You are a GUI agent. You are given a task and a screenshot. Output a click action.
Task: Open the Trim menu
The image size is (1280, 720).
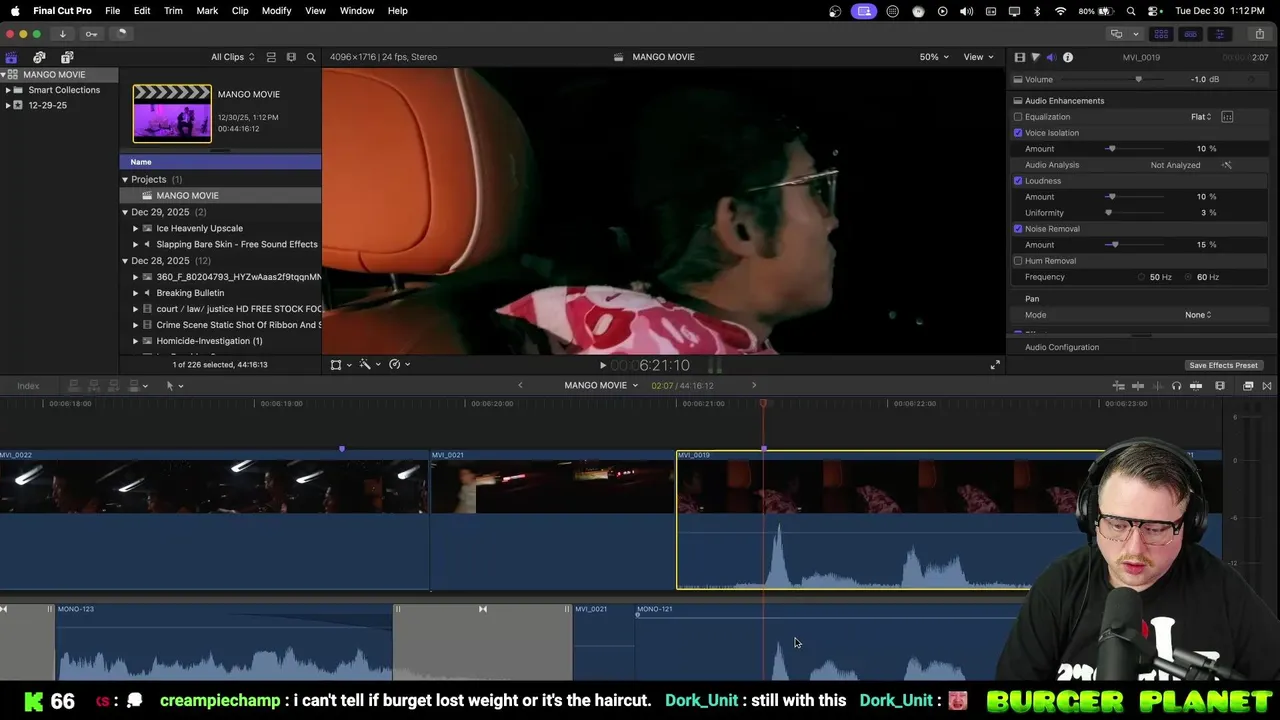[173, 11]
